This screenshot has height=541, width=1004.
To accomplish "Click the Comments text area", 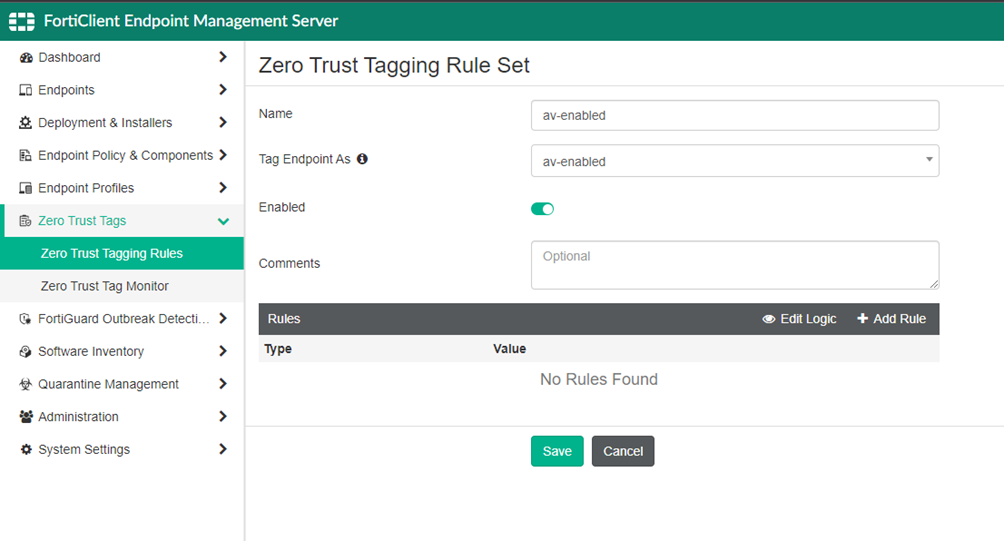I will click(735, 265).
